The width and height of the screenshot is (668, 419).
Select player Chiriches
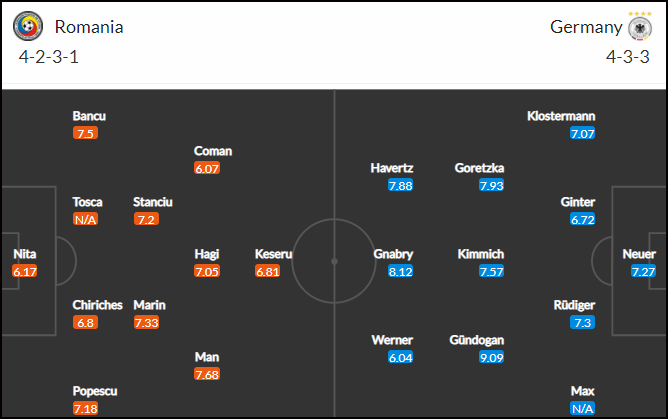pos(97,305)
